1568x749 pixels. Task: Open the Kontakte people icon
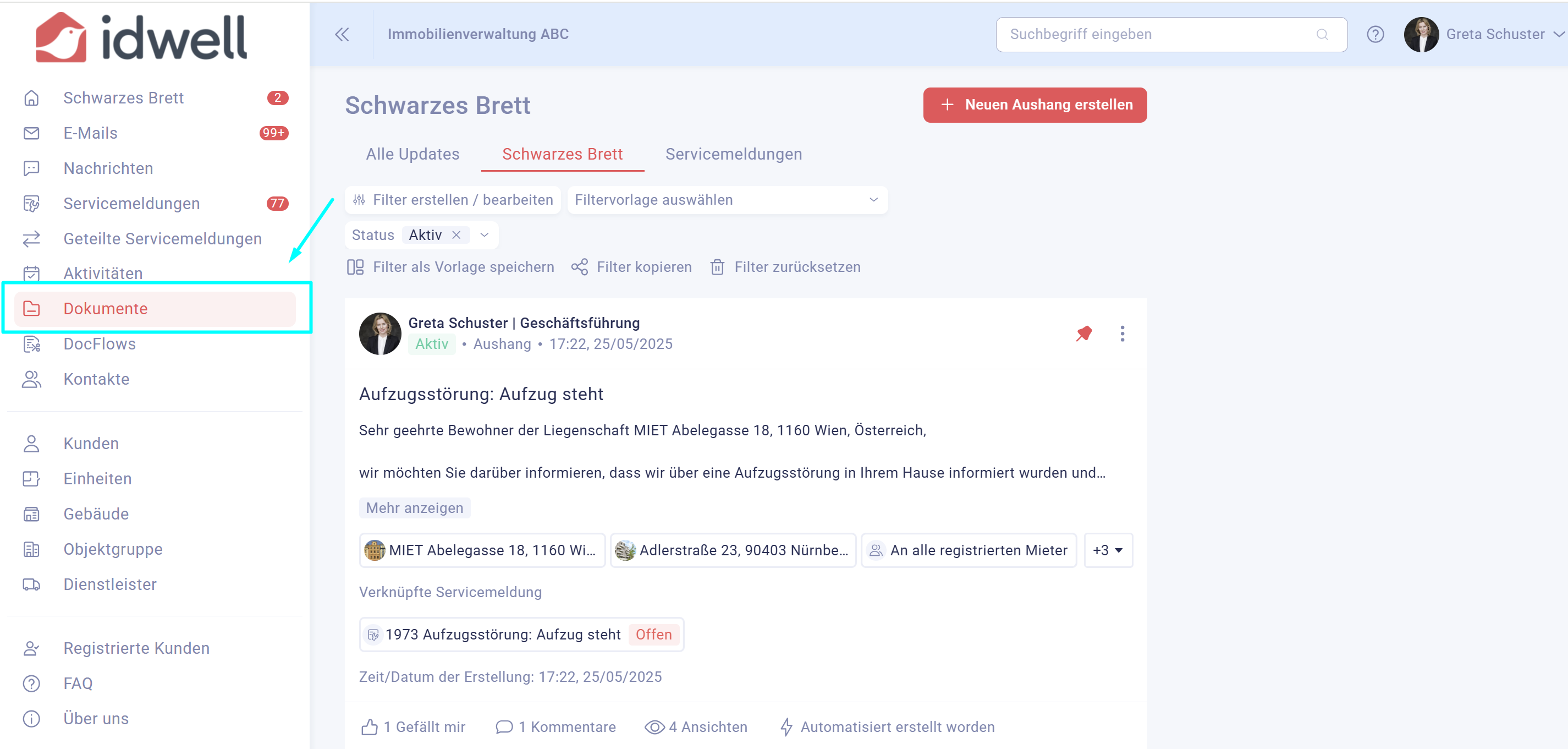pos(31,379)
